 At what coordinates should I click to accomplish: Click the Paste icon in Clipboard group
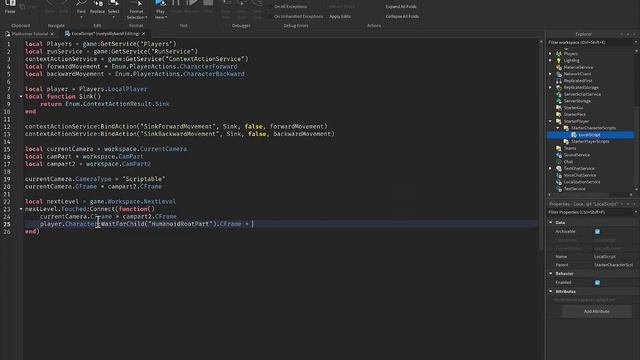pyautogui.click(x=10, y=4)
